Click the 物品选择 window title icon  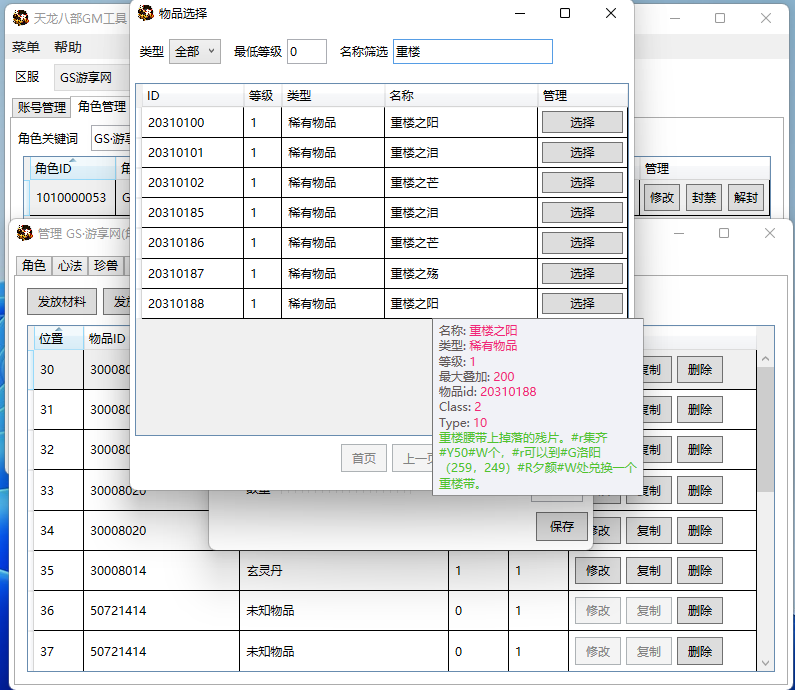pos(147,13)
